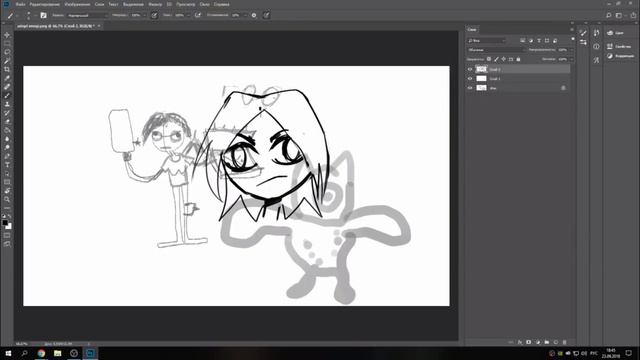Create new layer via panel bottom icon
This screenshot has height=360, width=640.
[x=556, y=342]
